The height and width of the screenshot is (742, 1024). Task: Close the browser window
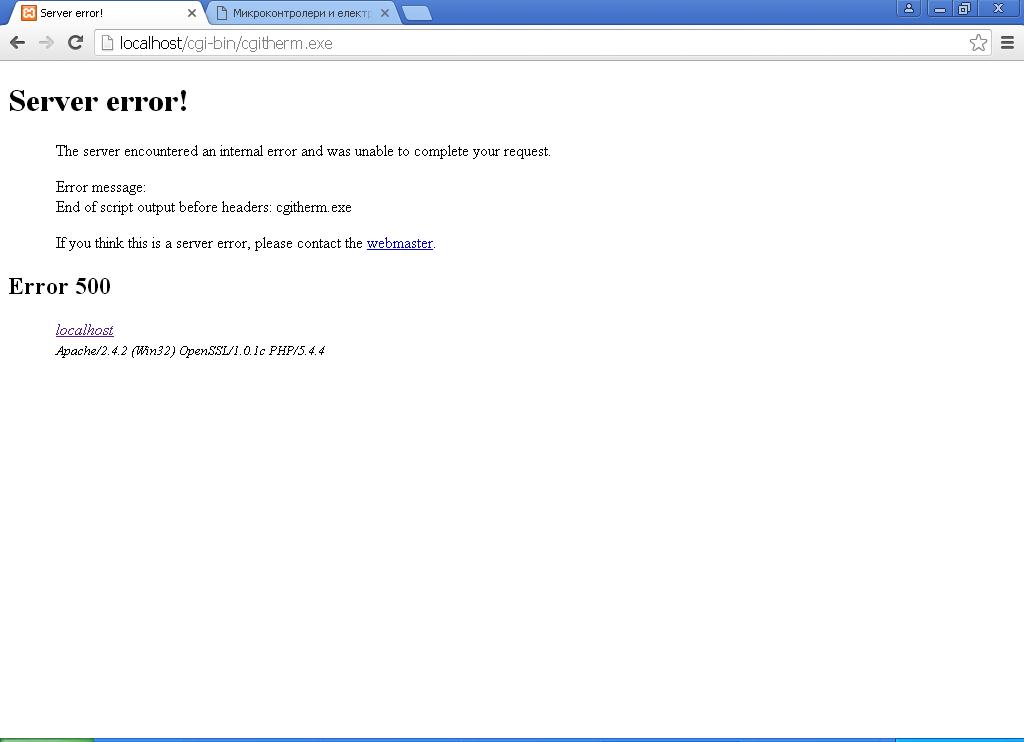coord(999,8)
